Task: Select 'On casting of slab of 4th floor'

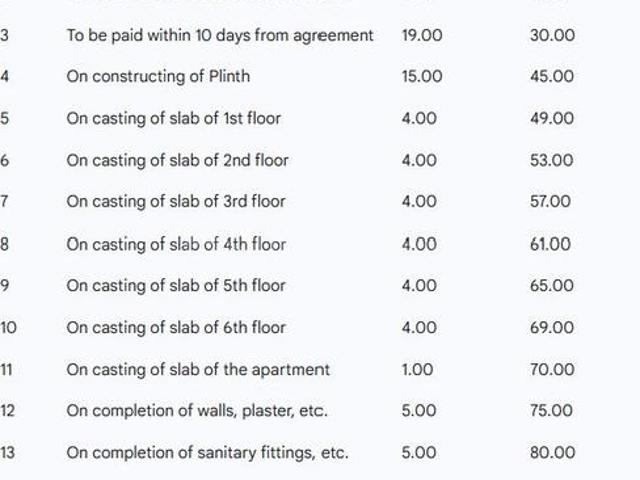Action: (176, 244)
